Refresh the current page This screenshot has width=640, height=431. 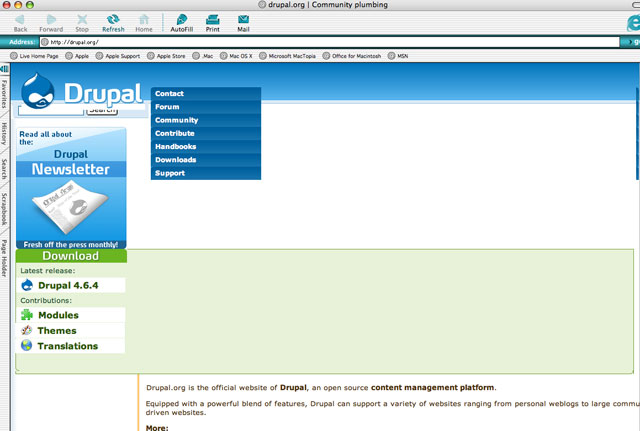[113, 23]
